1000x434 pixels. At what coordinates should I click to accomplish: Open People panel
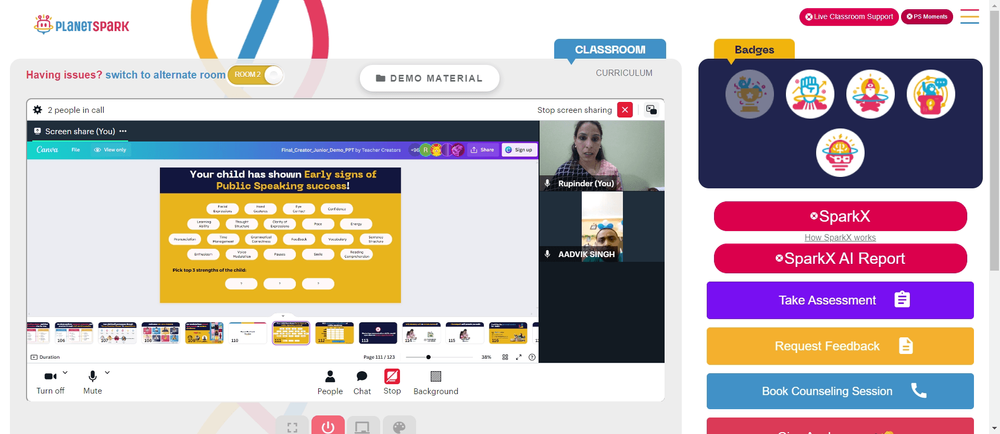pyautogui.click(x=330, y=382)
